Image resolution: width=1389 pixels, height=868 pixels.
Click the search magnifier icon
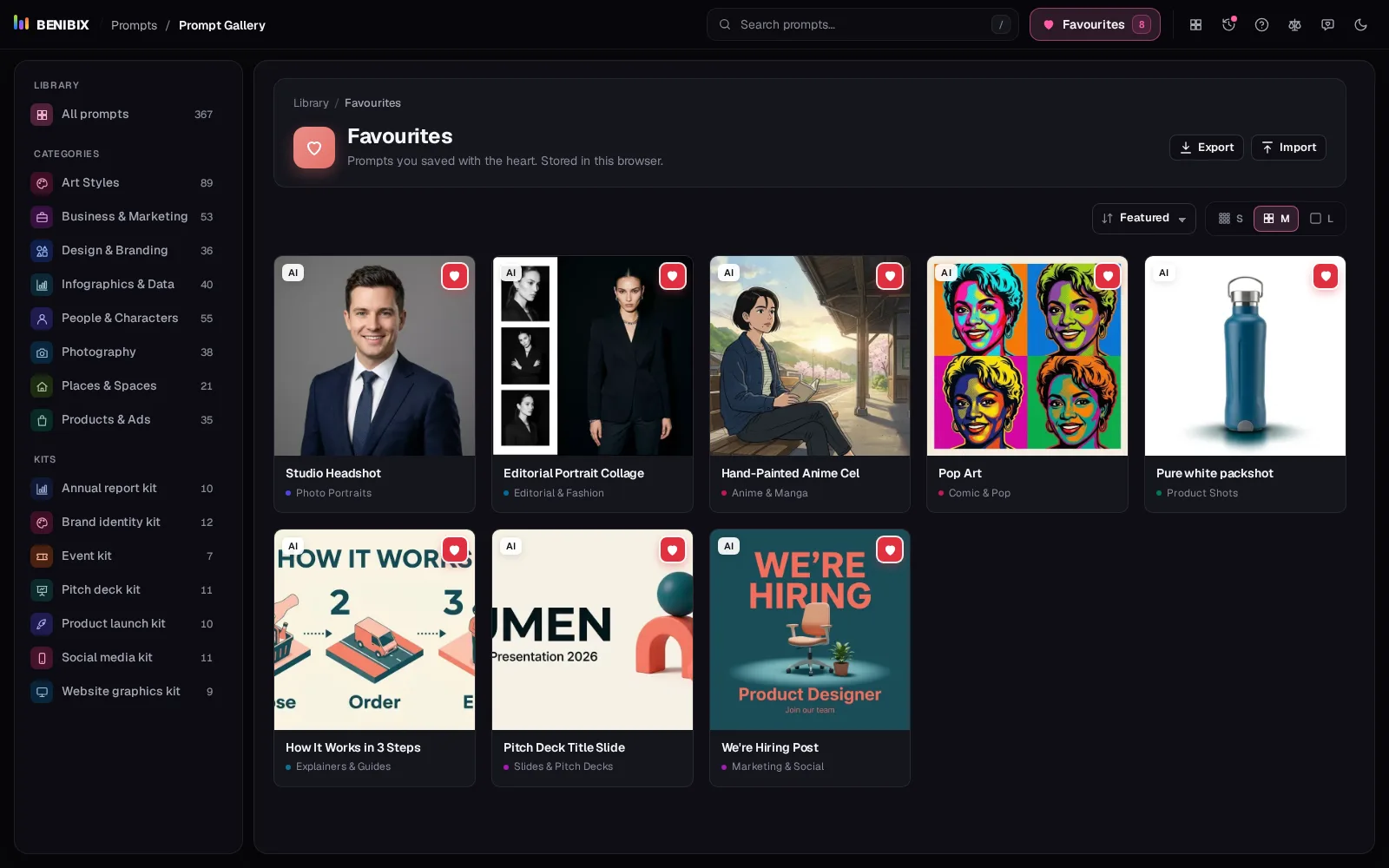[725, 24]
